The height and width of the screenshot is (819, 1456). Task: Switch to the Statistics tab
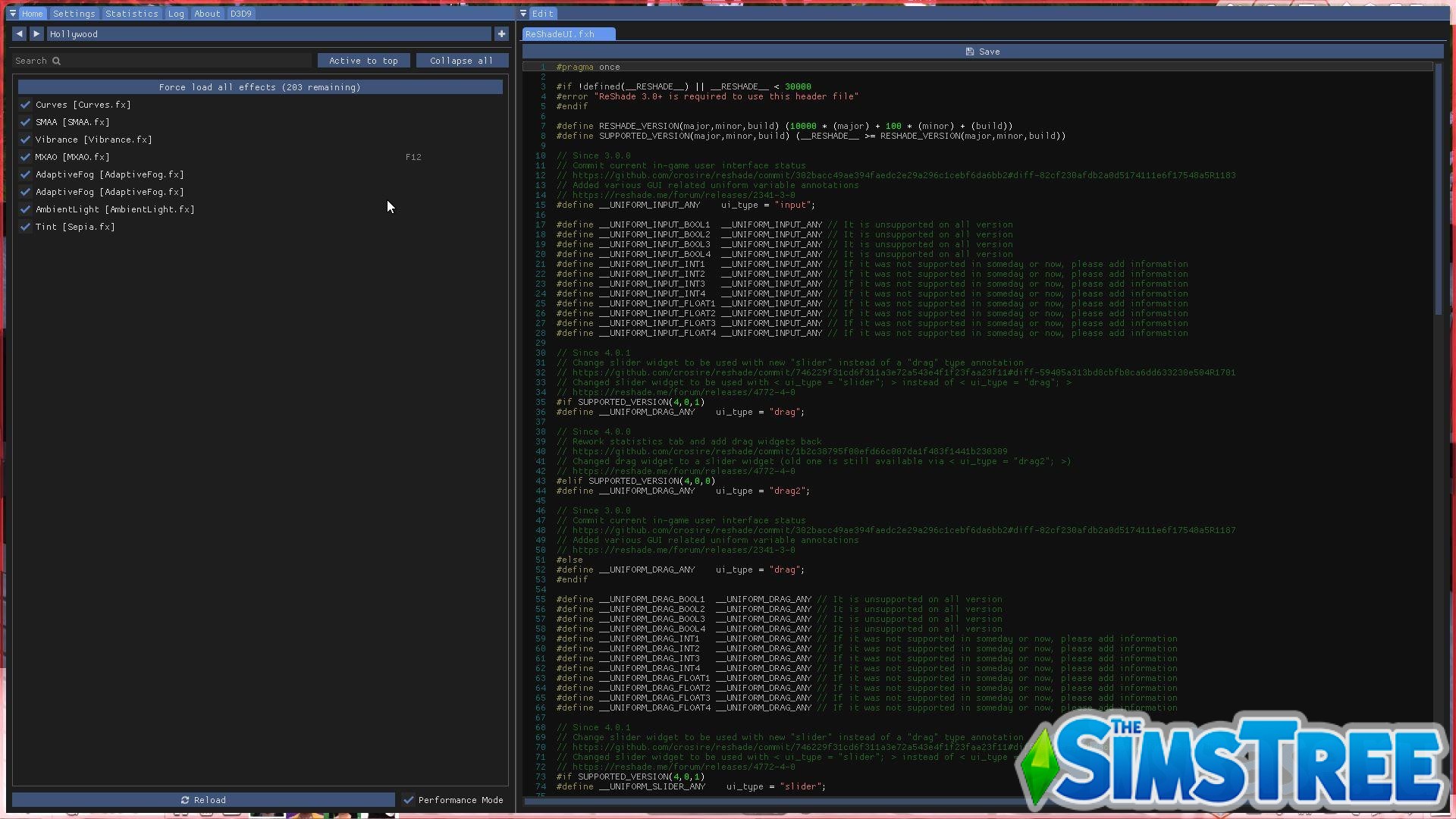click(131, 14)
